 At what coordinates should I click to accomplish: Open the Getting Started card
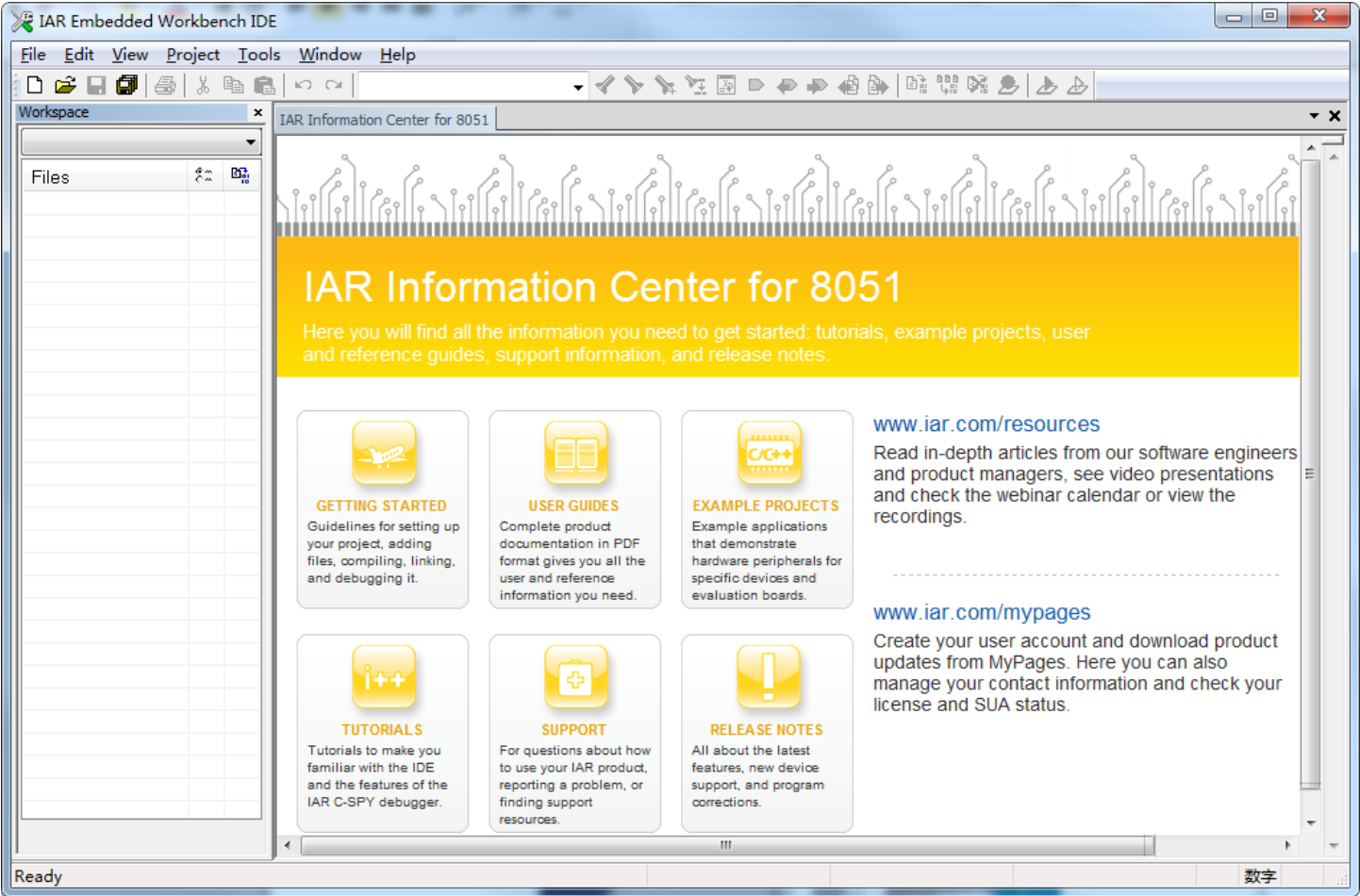383,509
